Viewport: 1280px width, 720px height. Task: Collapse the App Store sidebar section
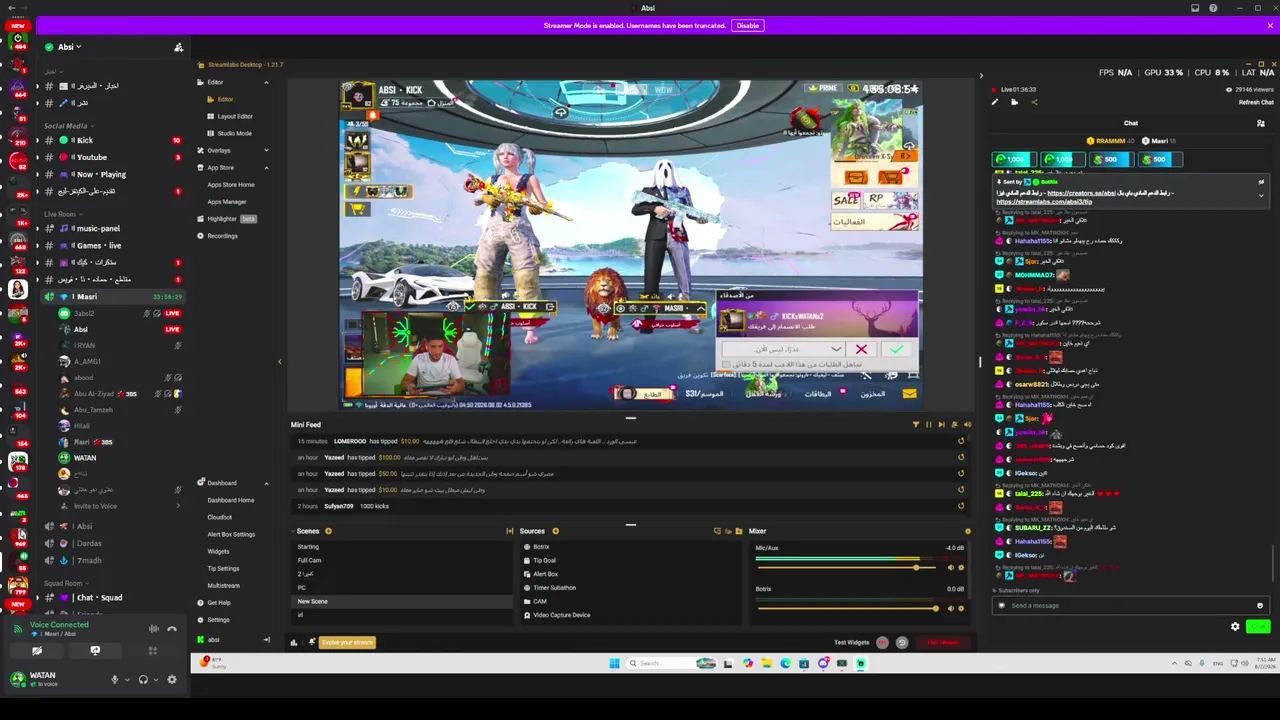[266, 167]
